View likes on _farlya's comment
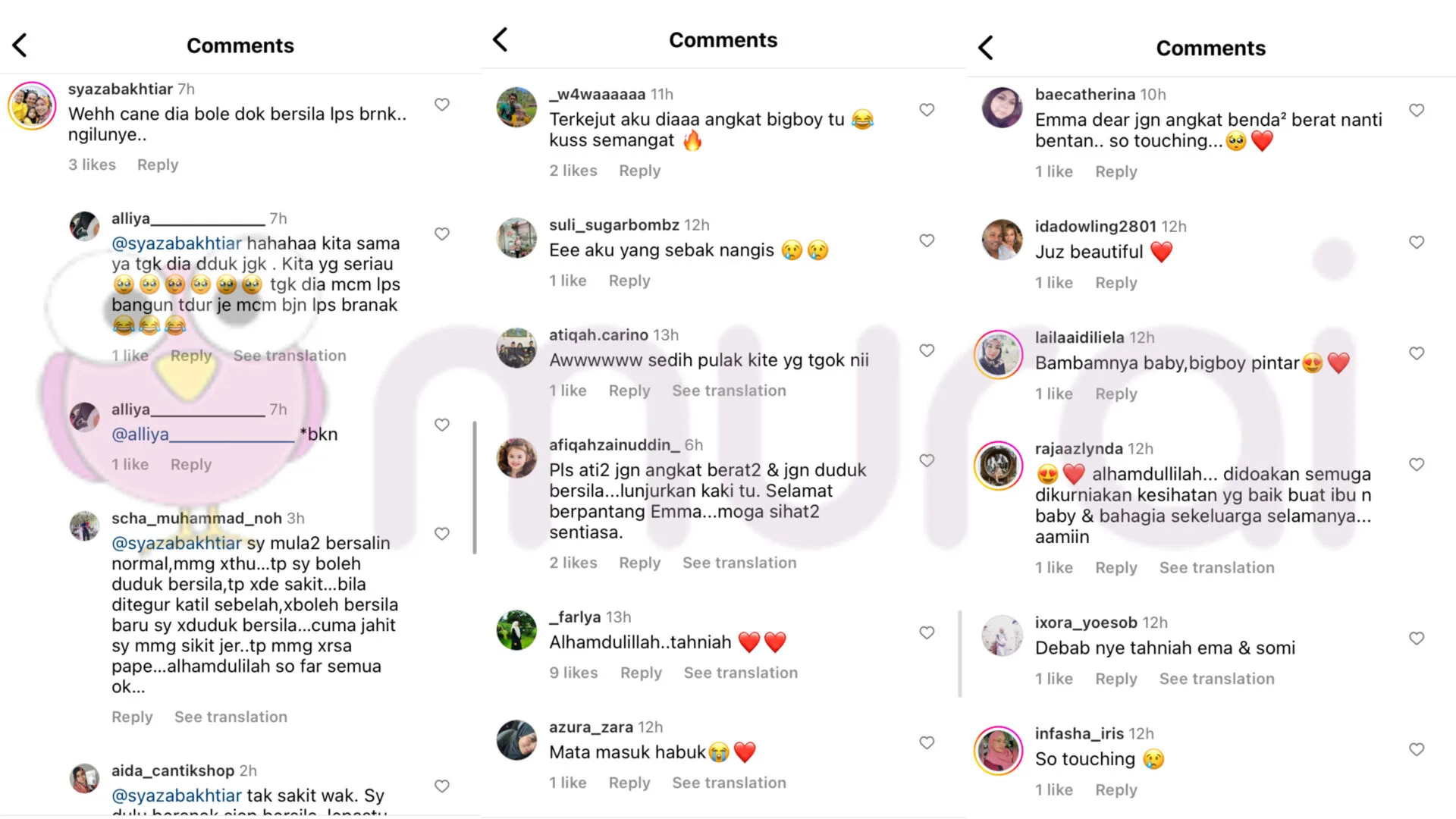1456x819 pixels. pos(573,673)
